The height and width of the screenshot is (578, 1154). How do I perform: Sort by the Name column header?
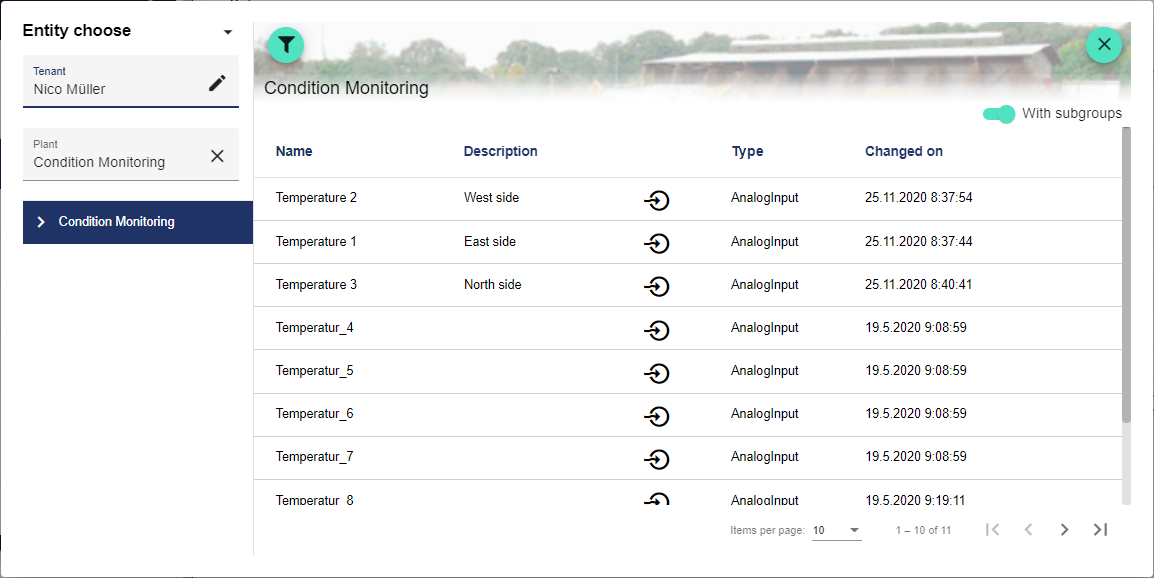point(294,152)
